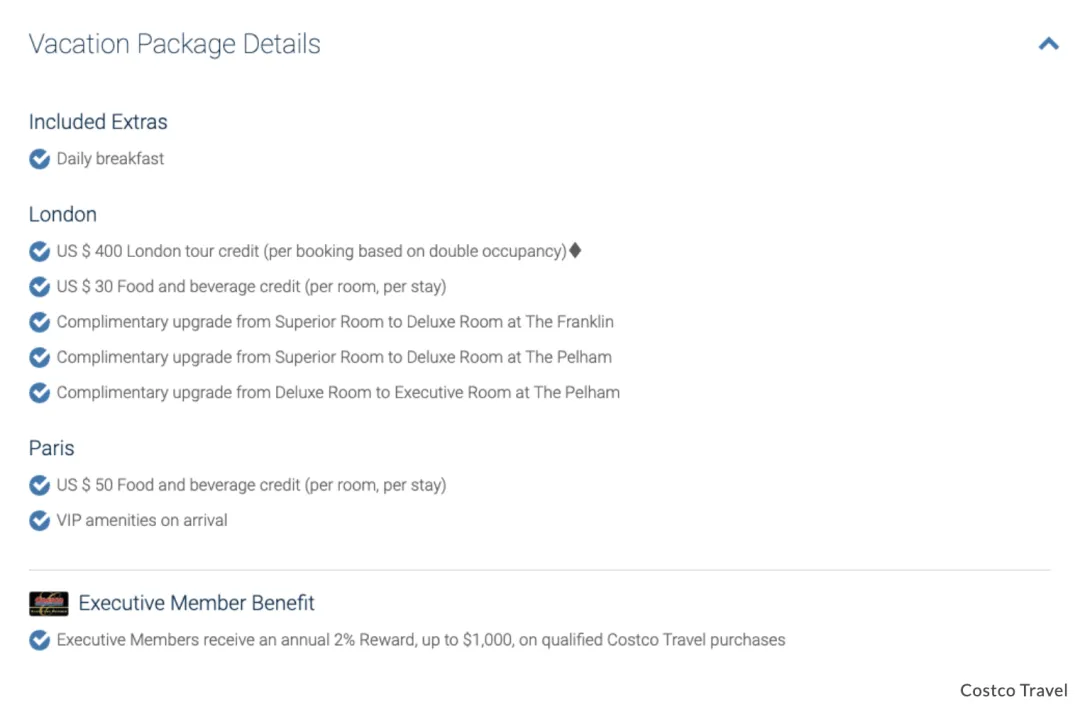This screenshot has height=707, width=1080.
Task: Click checkmark for Superior to Deluxe Pelham upgrade
Action: pos(39,358)
